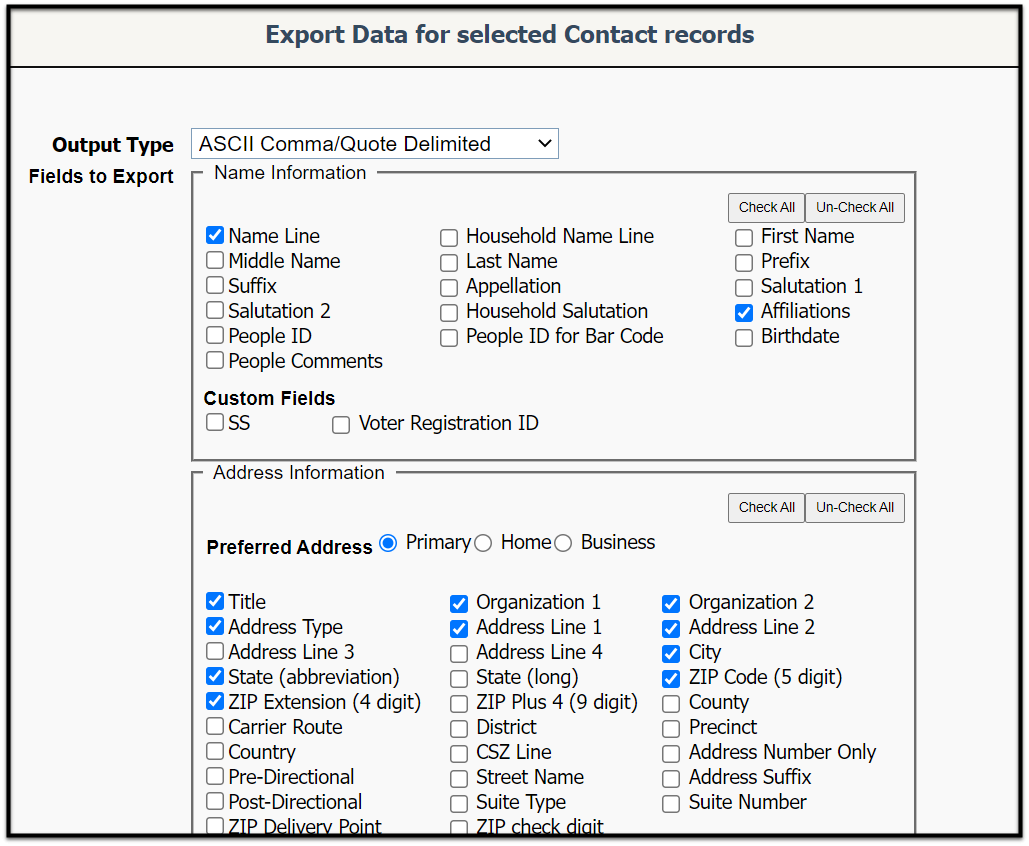Click Check All in Address Information
The height and width of the screenshot is (846, 1029).
(766, 508)
